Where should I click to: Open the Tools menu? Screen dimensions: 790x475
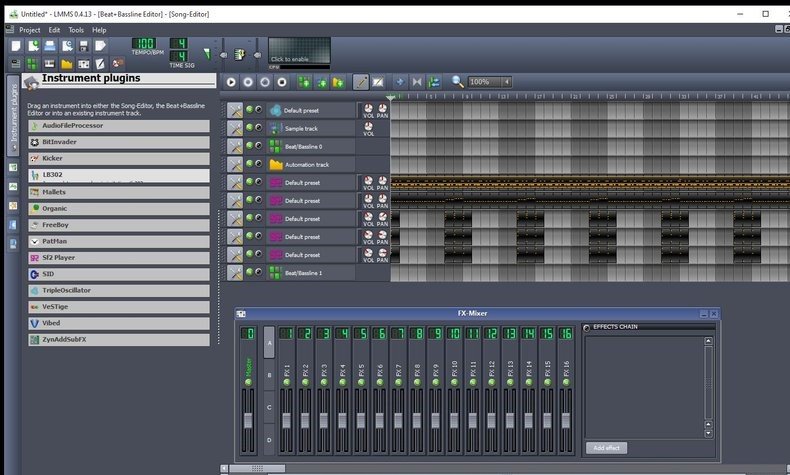76,30
